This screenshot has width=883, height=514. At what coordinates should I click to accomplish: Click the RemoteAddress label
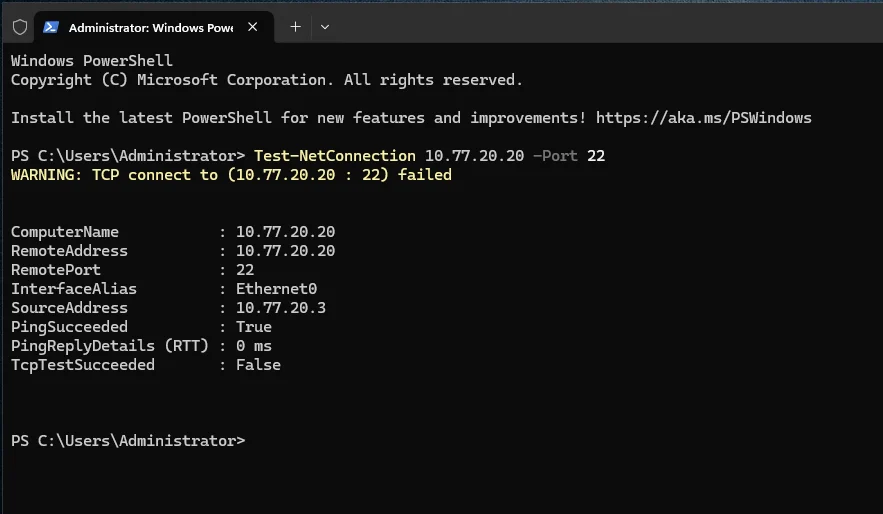pyautogui.click(x=69, y=251)
